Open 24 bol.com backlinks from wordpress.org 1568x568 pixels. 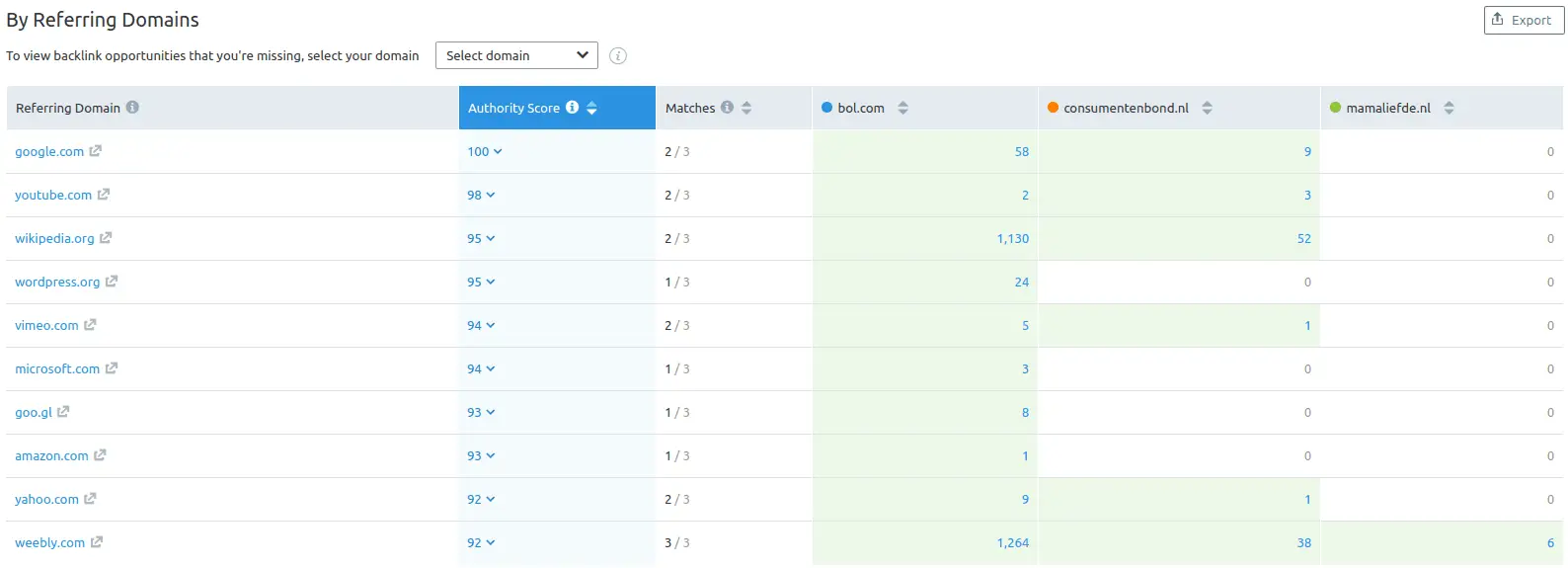[1021, 282]
